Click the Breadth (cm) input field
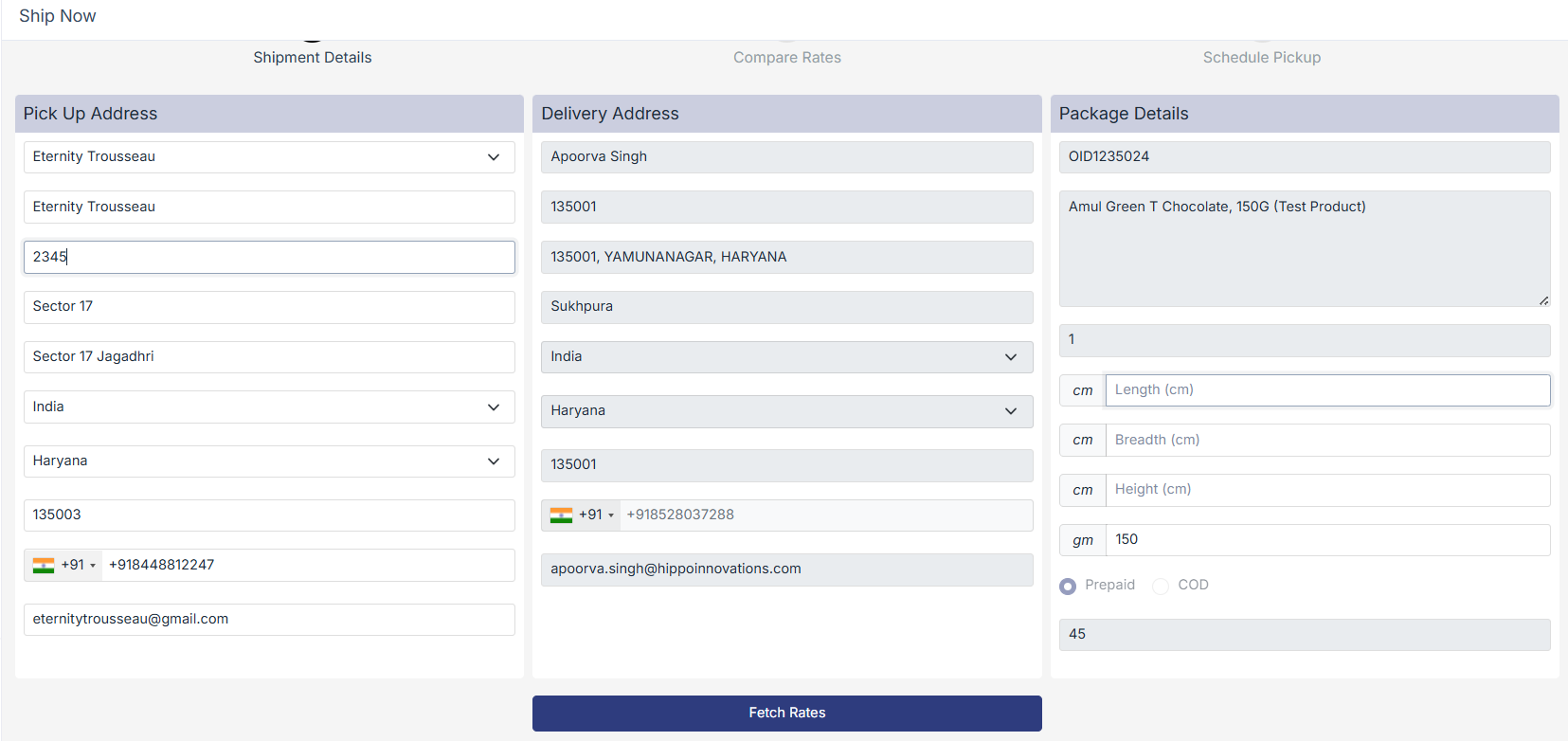Image resolution: width=1568 pixels, height=741 pixels. [x=1326, y=441]
